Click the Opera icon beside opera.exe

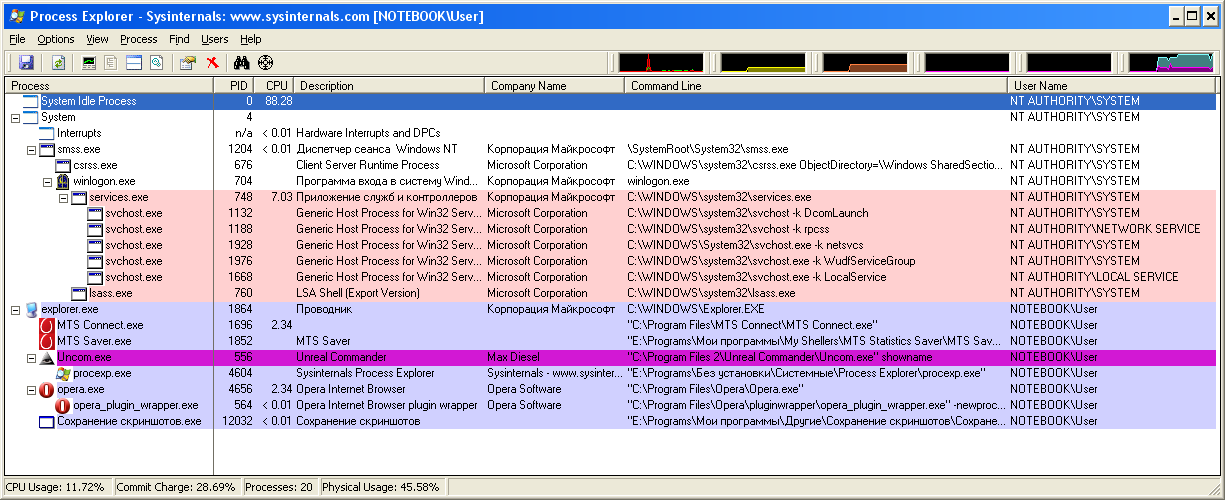(x=46, y=389)
